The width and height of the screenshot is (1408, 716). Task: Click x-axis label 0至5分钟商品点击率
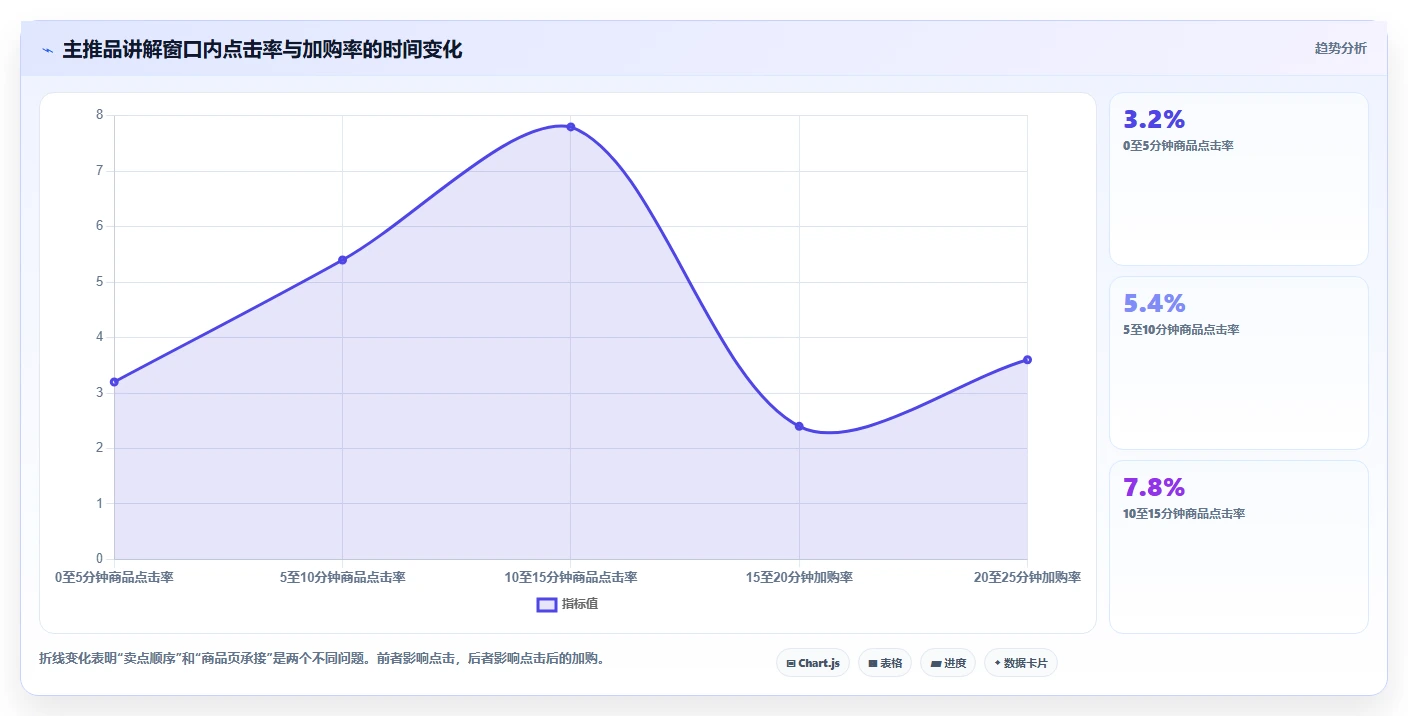tap(114, 577)
